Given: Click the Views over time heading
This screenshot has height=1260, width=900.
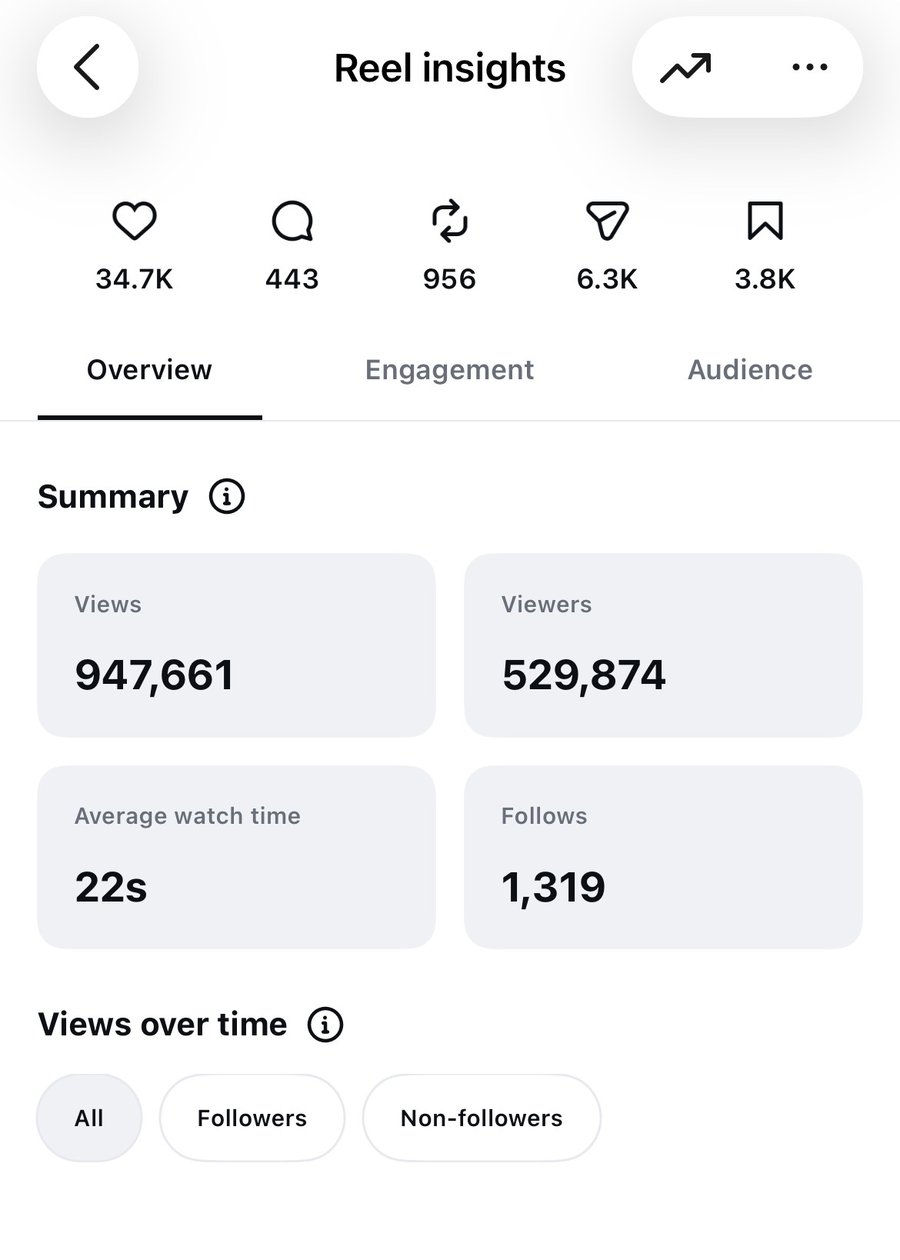Looking at the screenshot, I should click(162, 1025).
